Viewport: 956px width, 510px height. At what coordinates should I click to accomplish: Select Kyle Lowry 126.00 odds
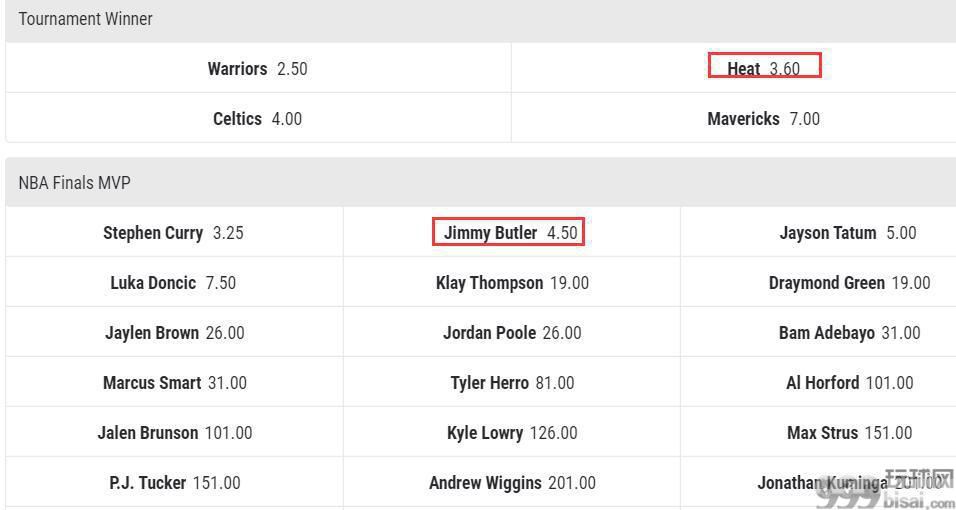512,433
